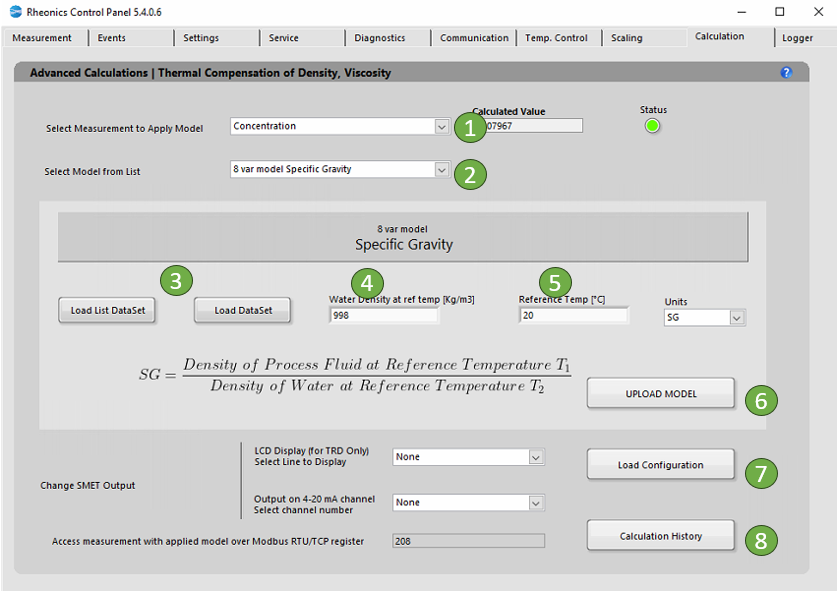The image size is (837, 594).
Task: Switch to the Events tab
Action: 131,38
